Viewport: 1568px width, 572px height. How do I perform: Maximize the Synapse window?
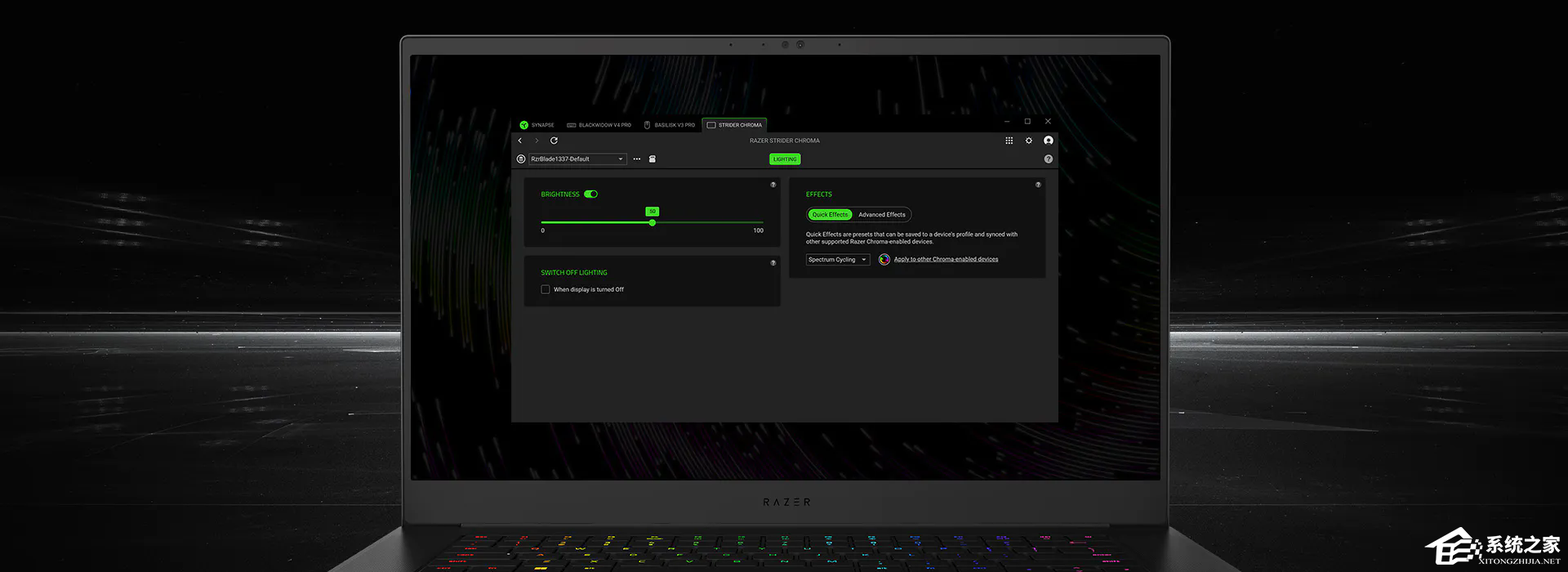tap(1027, 122)
